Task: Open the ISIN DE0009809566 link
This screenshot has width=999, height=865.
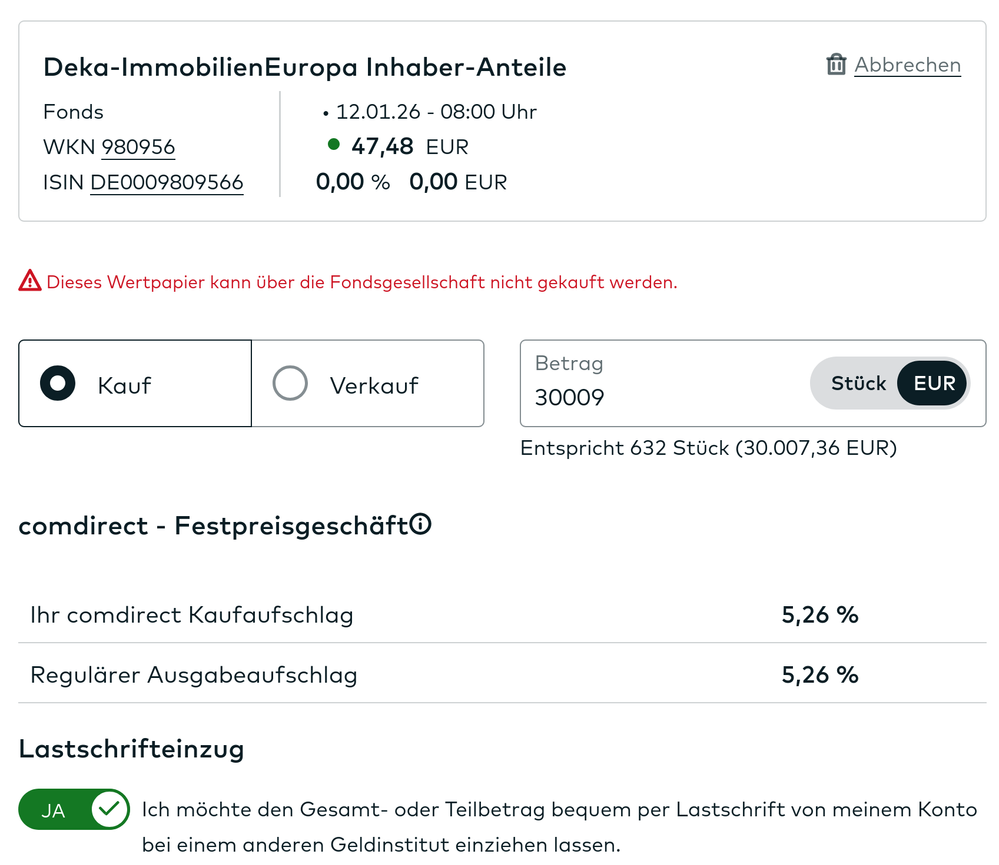Action: tap(167, 182)
